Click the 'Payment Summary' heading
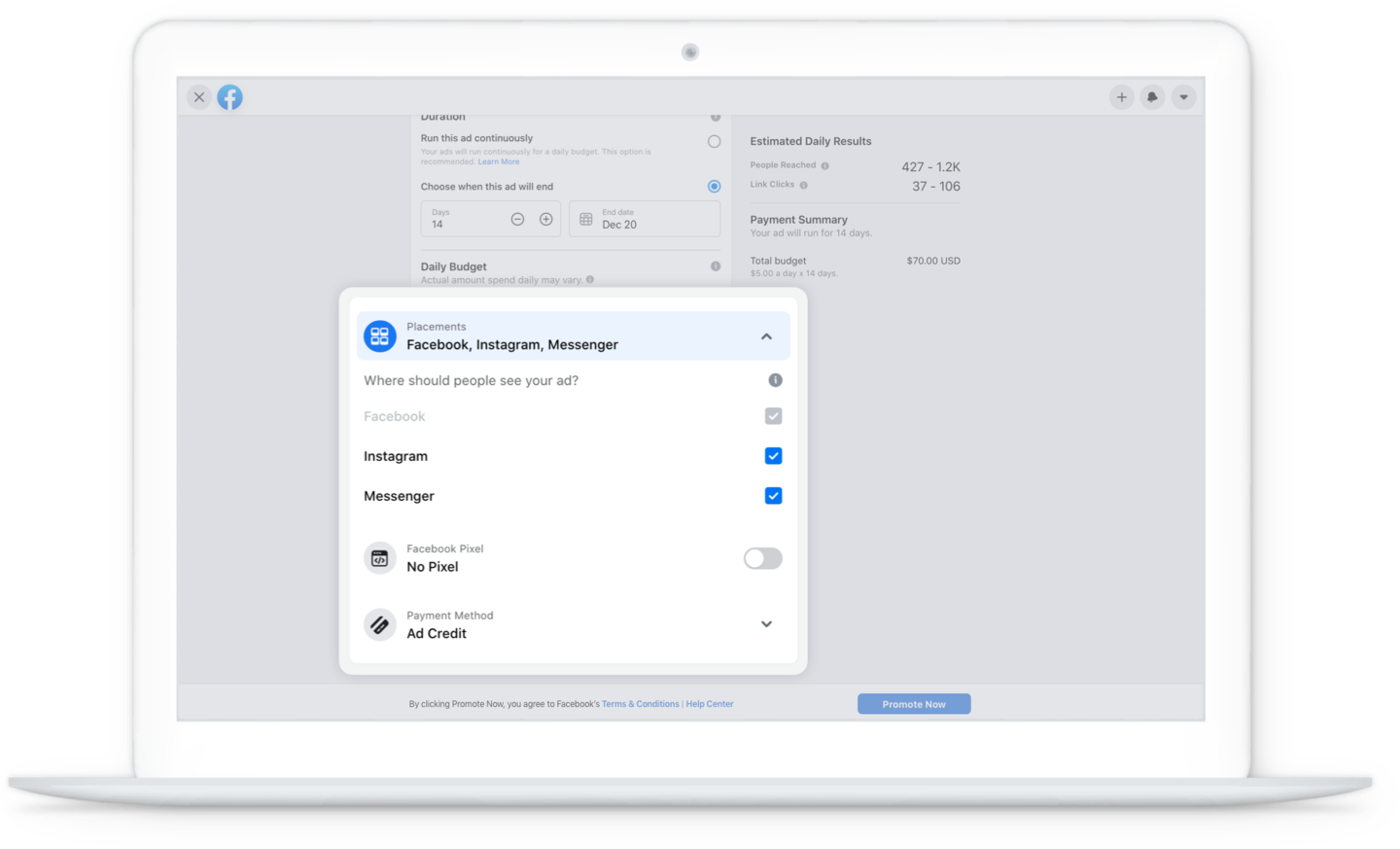1400x849 pixels. tap(798, 220)
